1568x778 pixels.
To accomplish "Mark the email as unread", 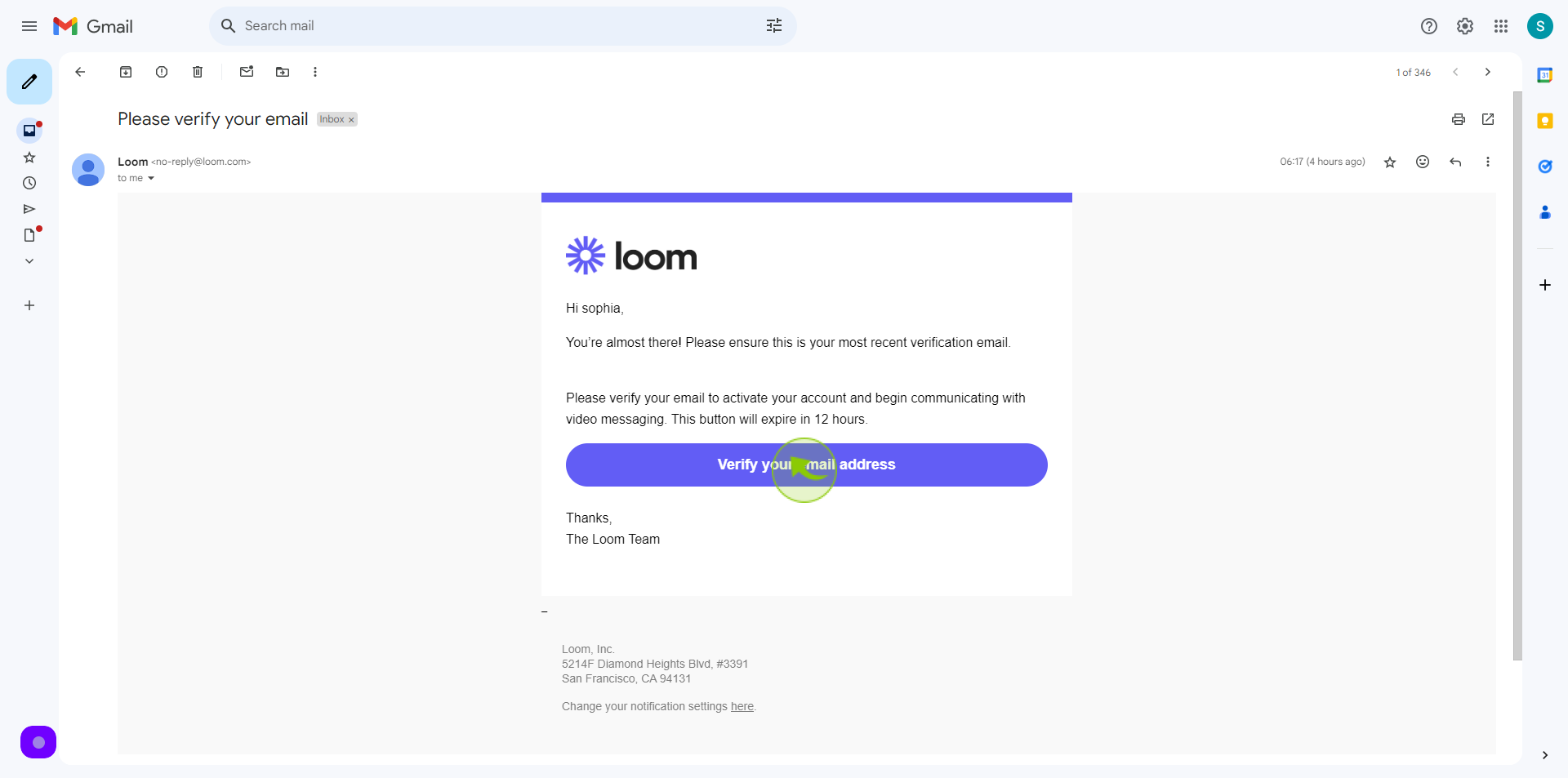I will click(x=247, y=72).
